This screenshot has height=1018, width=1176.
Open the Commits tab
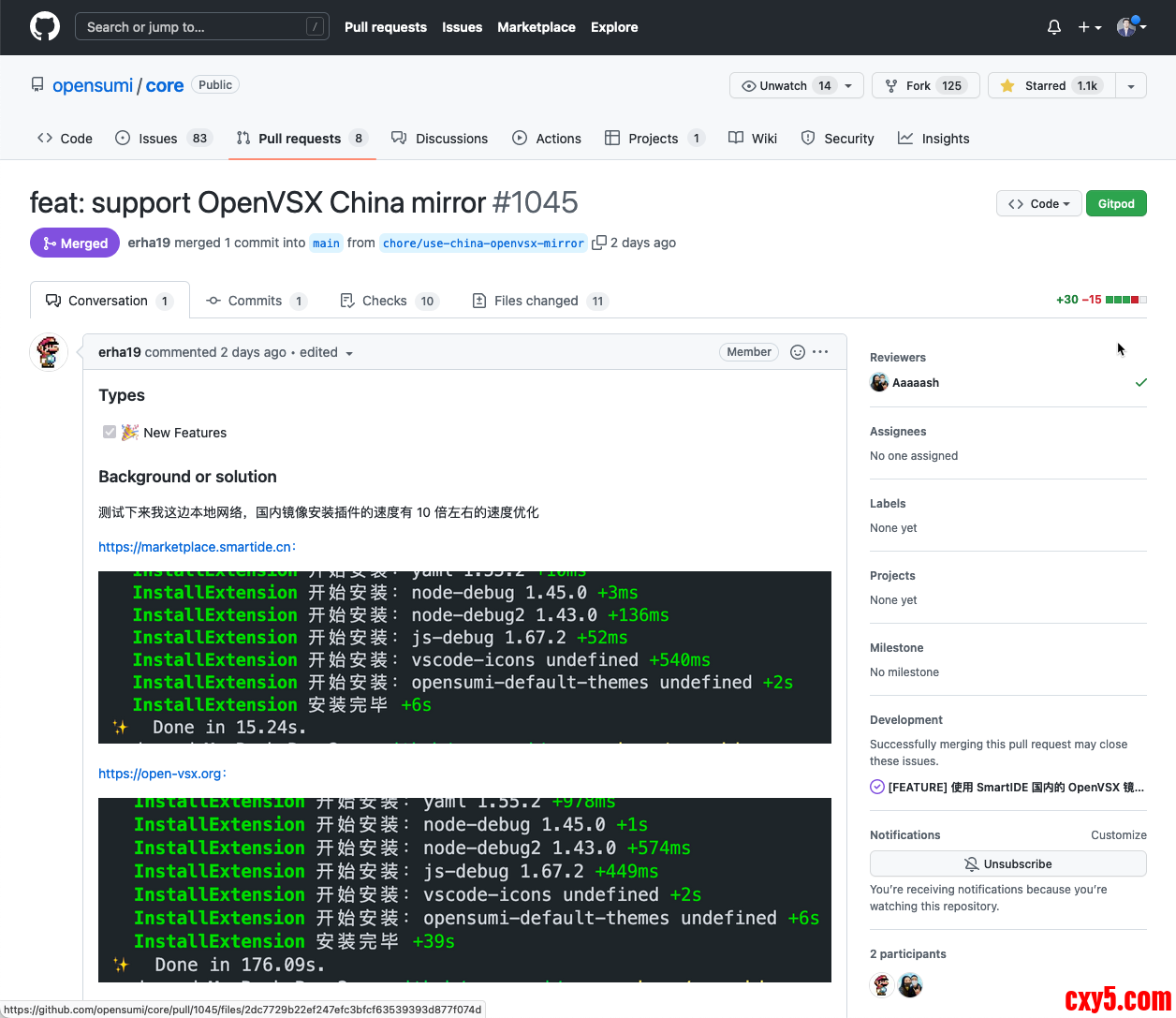coord(256,301)
